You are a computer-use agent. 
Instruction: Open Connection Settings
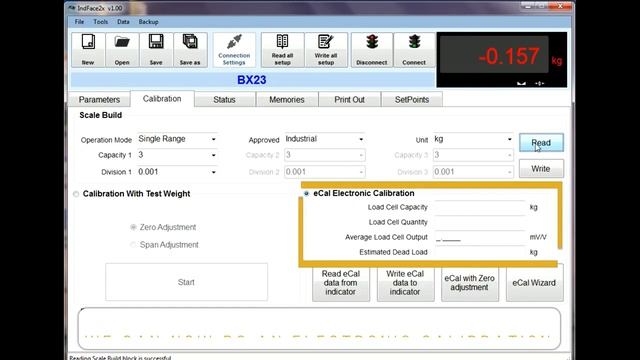pos(234,50)
